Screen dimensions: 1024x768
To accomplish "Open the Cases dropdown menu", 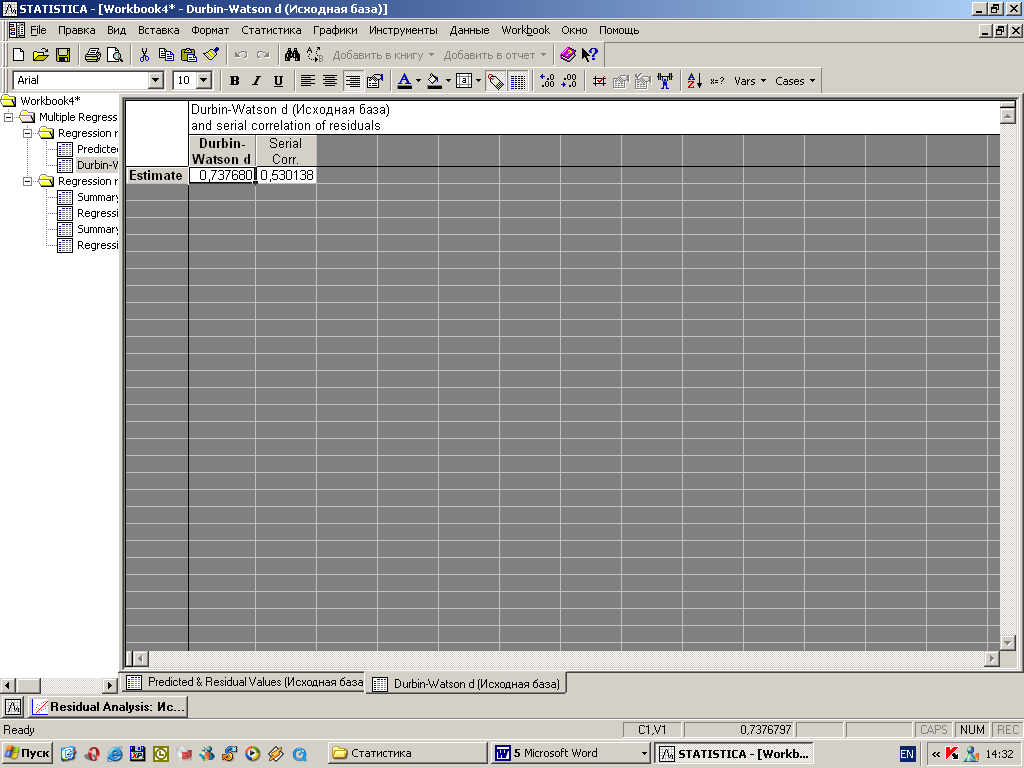I will coord(795,81).
